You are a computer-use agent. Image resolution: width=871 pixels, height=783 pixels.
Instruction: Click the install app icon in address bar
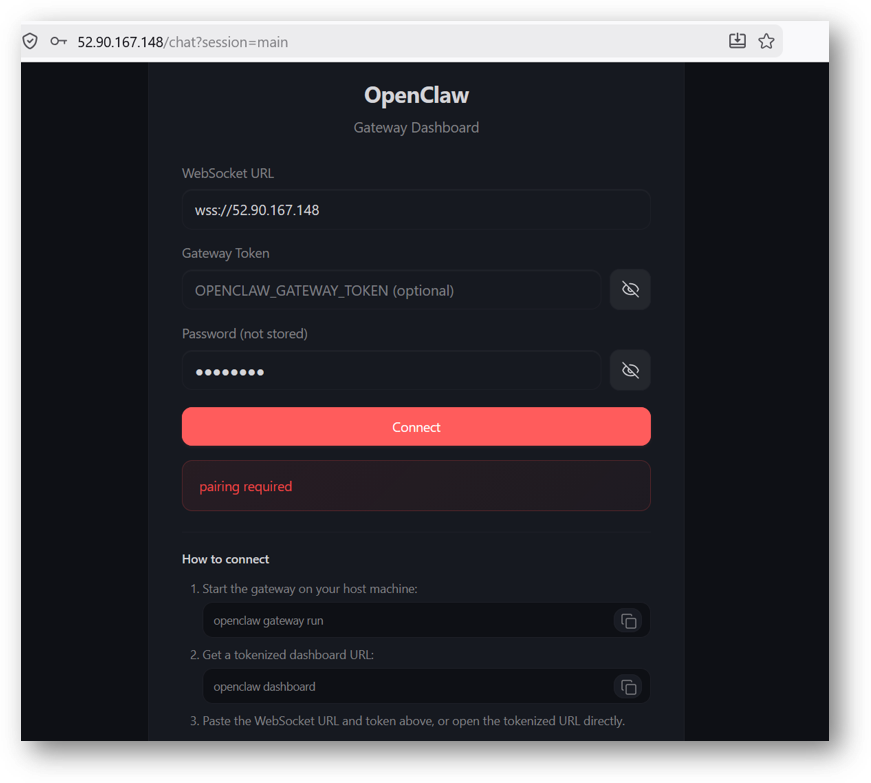[x=737, y=41]
